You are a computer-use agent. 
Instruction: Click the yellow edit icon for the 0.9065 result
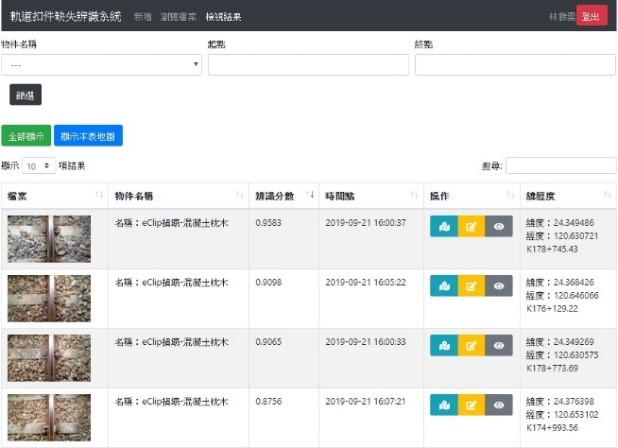point(471,345)
